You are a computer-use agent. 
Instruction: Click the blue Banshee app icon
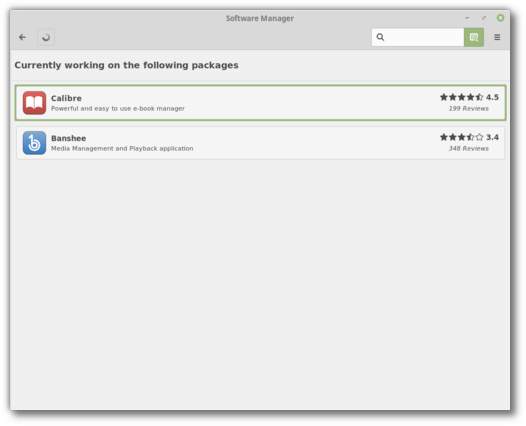pyautogui.click(x=34, y=143)
